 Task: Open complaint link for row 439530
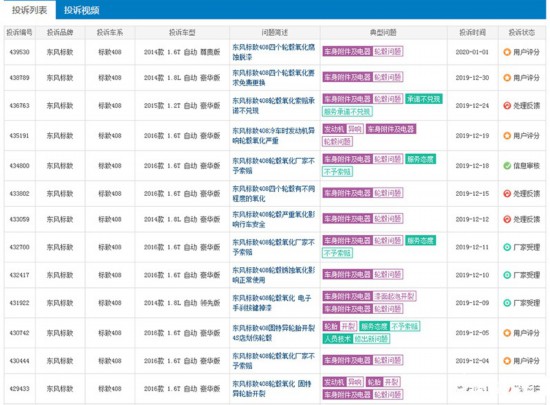274,52
